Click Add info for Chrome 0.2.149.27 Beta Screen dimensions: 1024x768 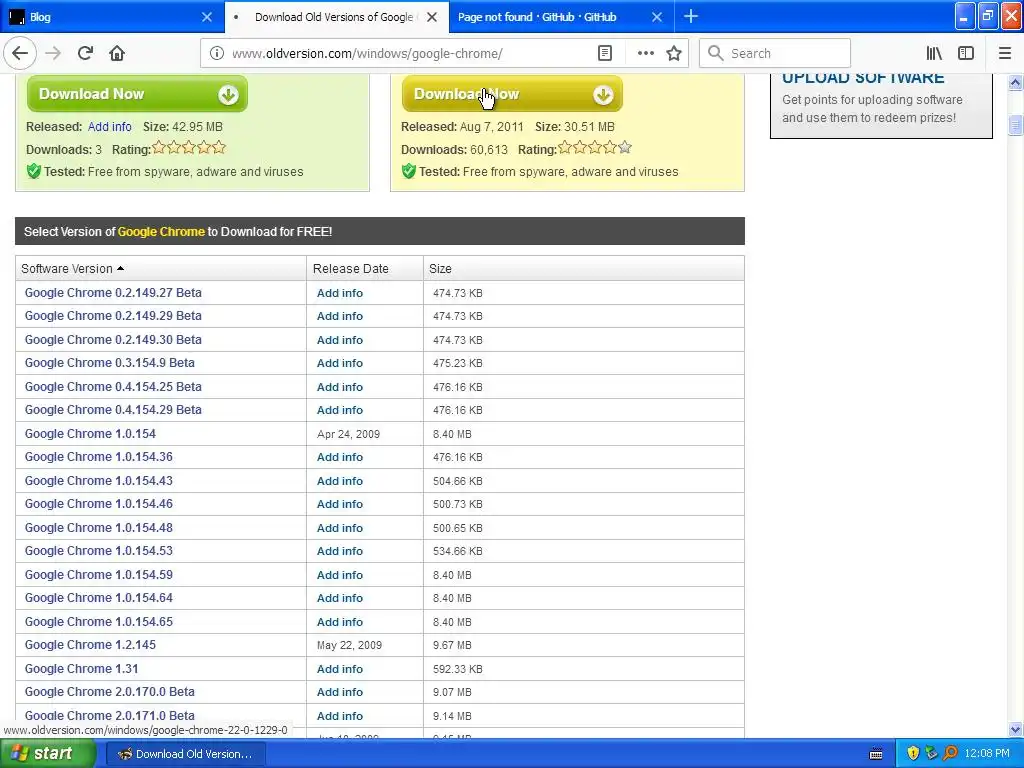340,293
